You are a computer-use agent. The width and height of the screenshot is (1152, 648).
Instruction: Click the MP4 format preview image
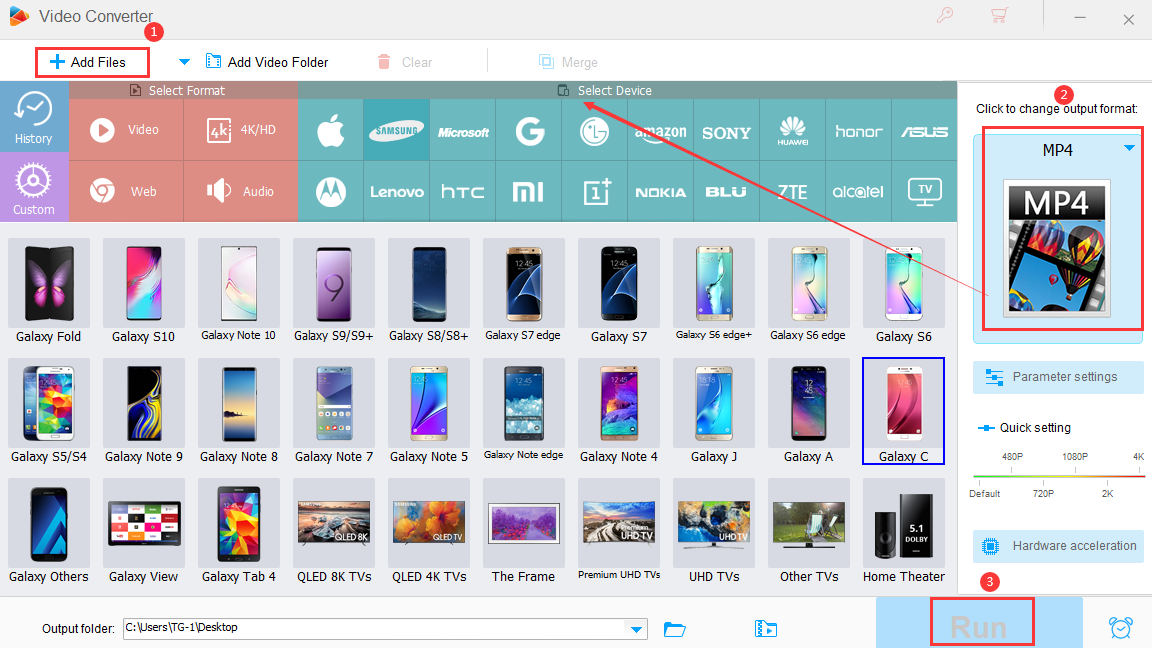click(1057, 248)
